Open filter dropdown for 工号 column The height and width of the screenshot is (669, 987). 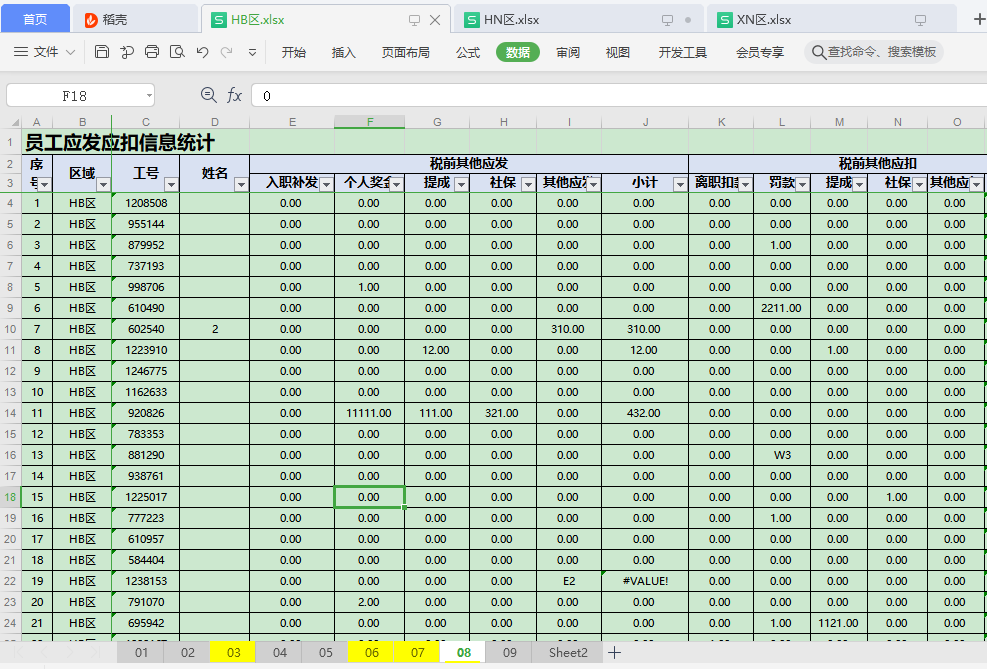[171, 184]
